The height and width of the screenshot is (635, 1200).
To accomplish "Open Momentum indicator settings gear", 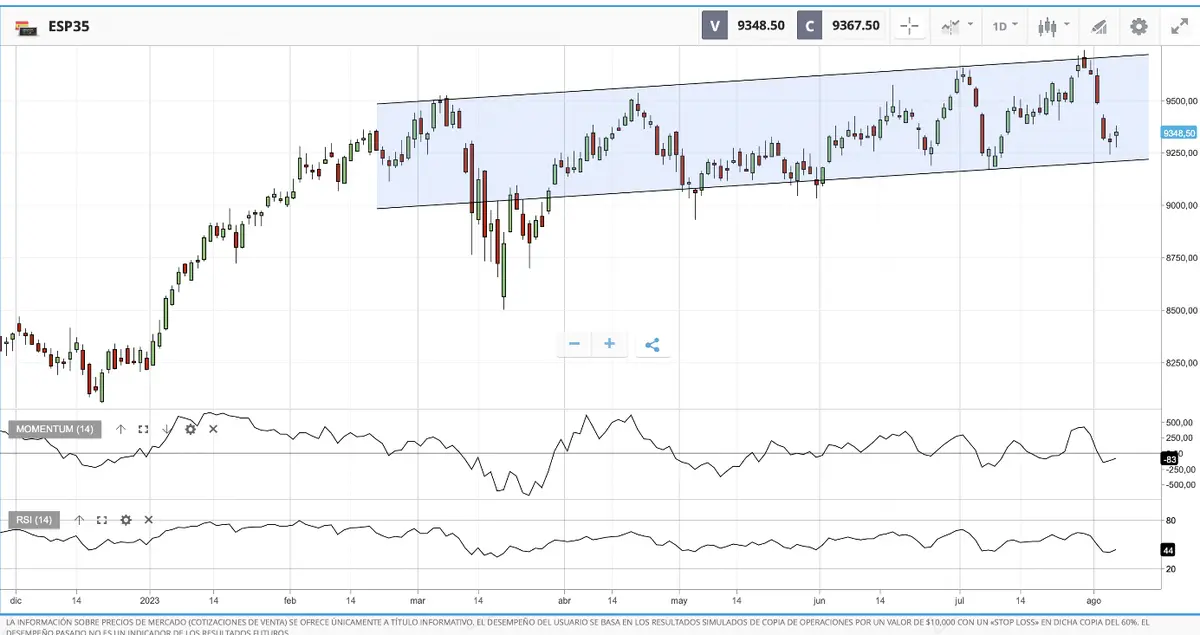I will pos(190,429).
